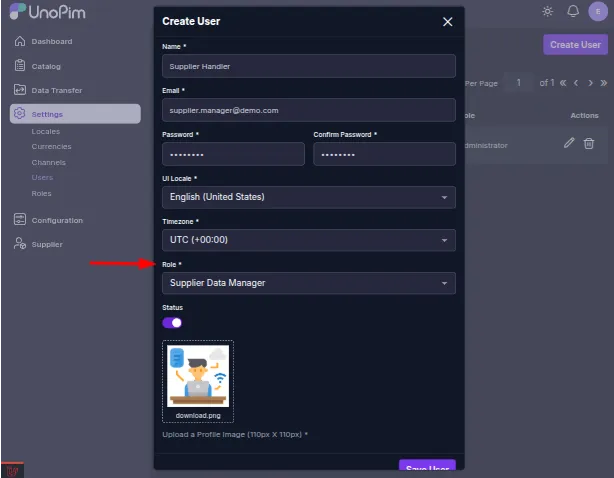Open the Role dropdown
This screenshot has height=478, width=614.
tap(309, 283)
